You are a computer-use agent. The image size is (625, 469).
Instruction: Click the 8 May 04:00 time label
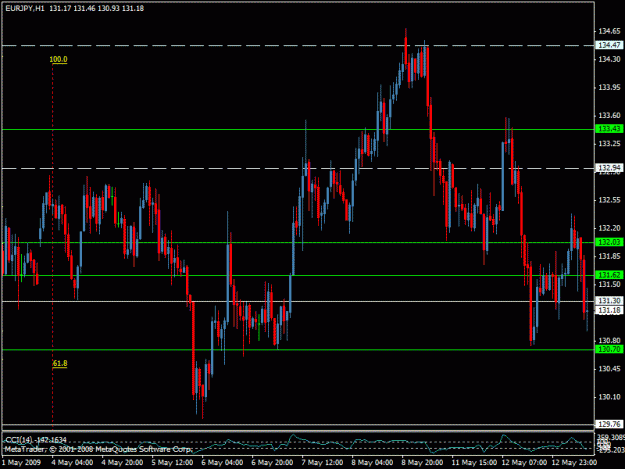coord(372,463)
